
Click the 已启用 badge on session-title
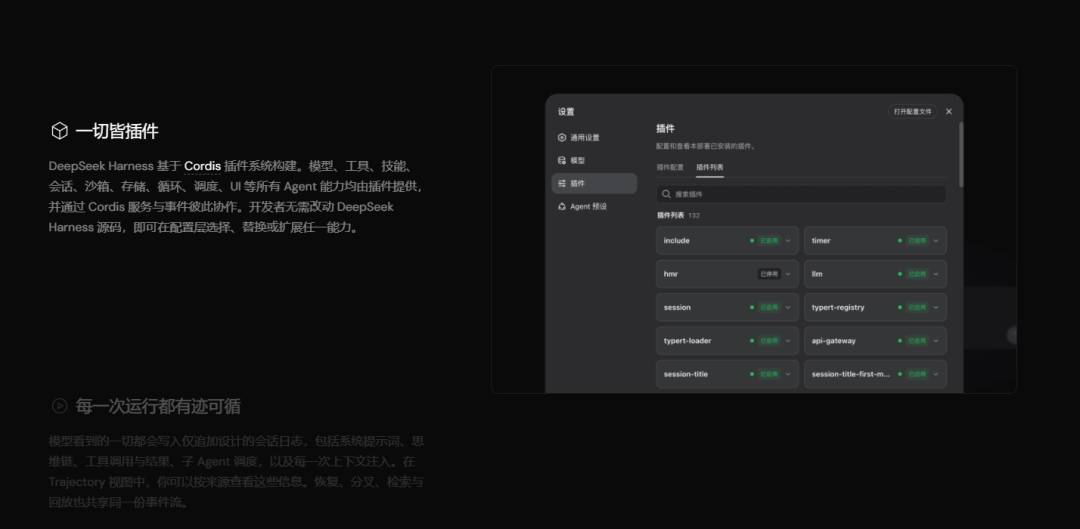[x=769, y=375]
